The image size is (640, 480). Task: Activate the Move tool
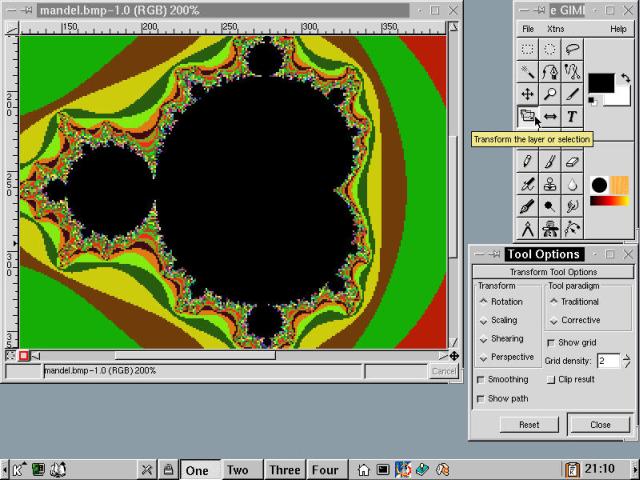click(528, 94)
